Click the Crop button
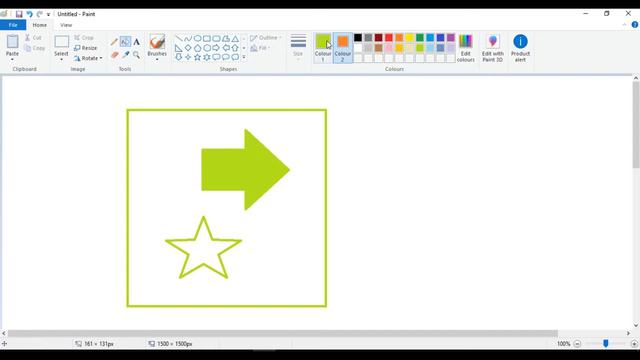640x360 pixels. [x=84, y=38]
